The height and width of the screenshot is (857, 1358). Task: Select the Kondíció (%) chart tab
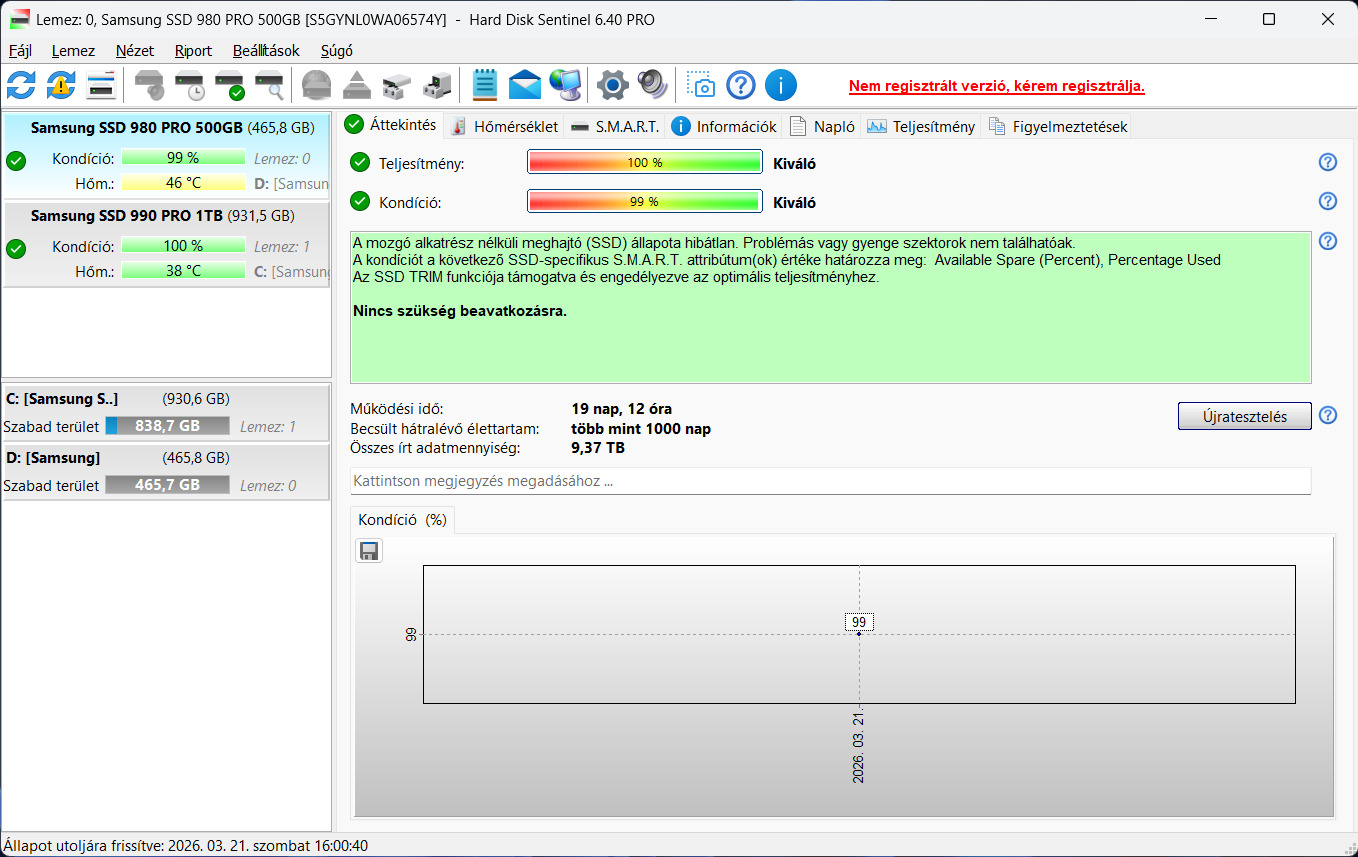click(402, 520)
